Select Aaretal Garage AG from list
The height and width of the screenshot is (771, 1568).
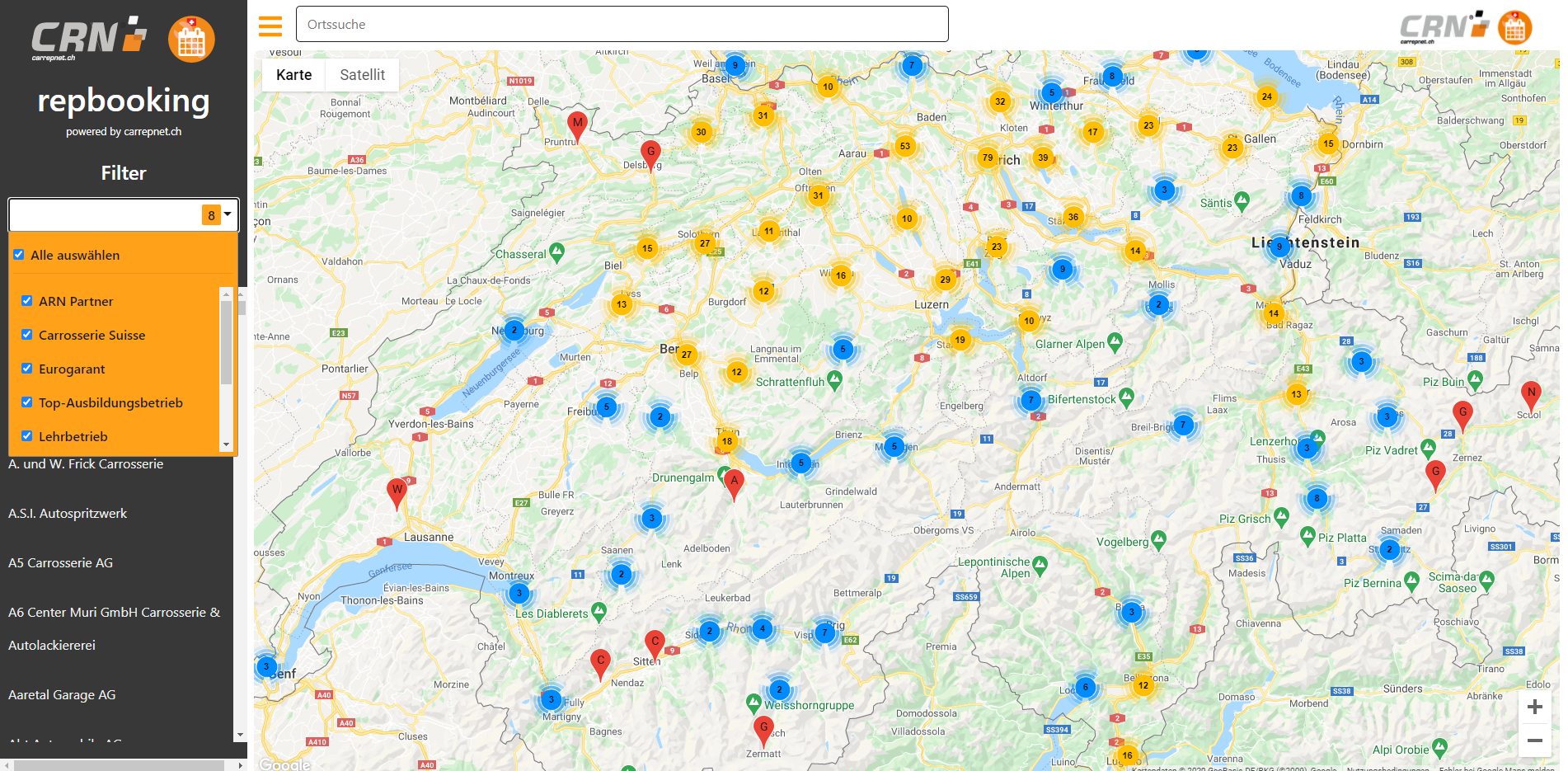62,695
